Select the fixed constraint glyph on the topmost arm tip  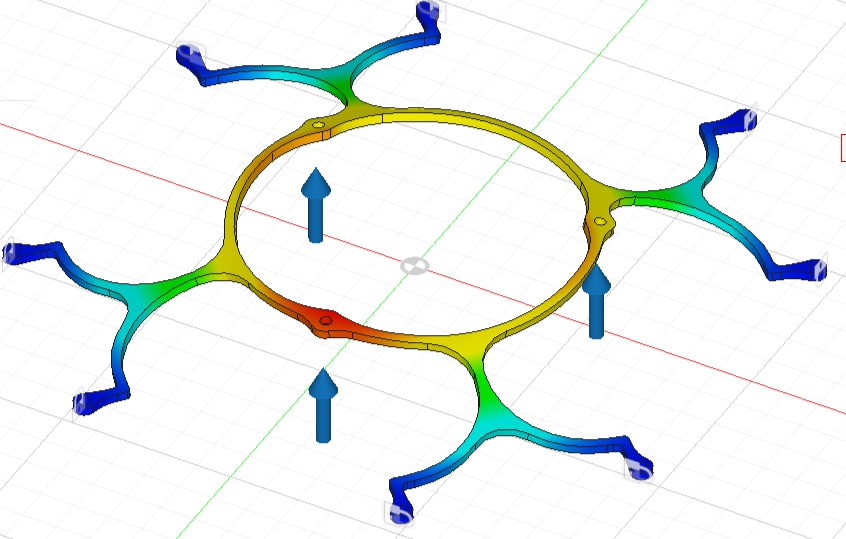pos(429,10)
